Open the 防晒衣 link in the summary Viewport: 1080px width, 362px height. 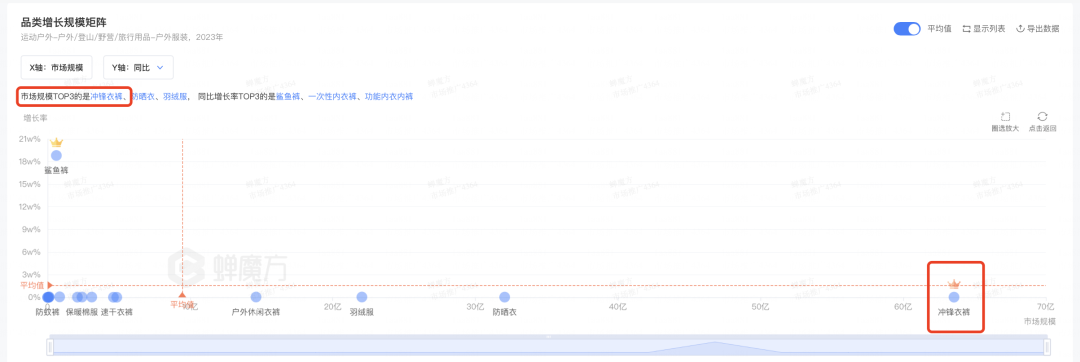143,97
